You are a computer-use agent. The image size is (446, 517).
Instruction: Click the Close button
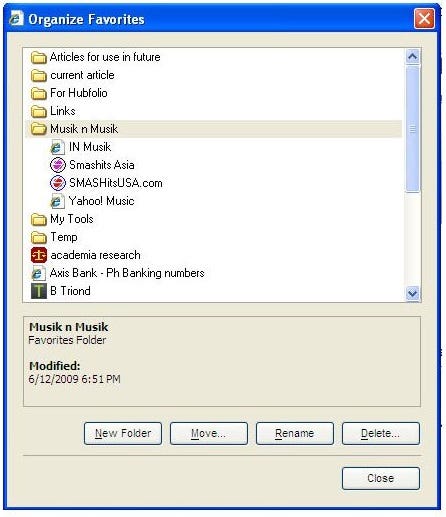[x=381, y=478]
